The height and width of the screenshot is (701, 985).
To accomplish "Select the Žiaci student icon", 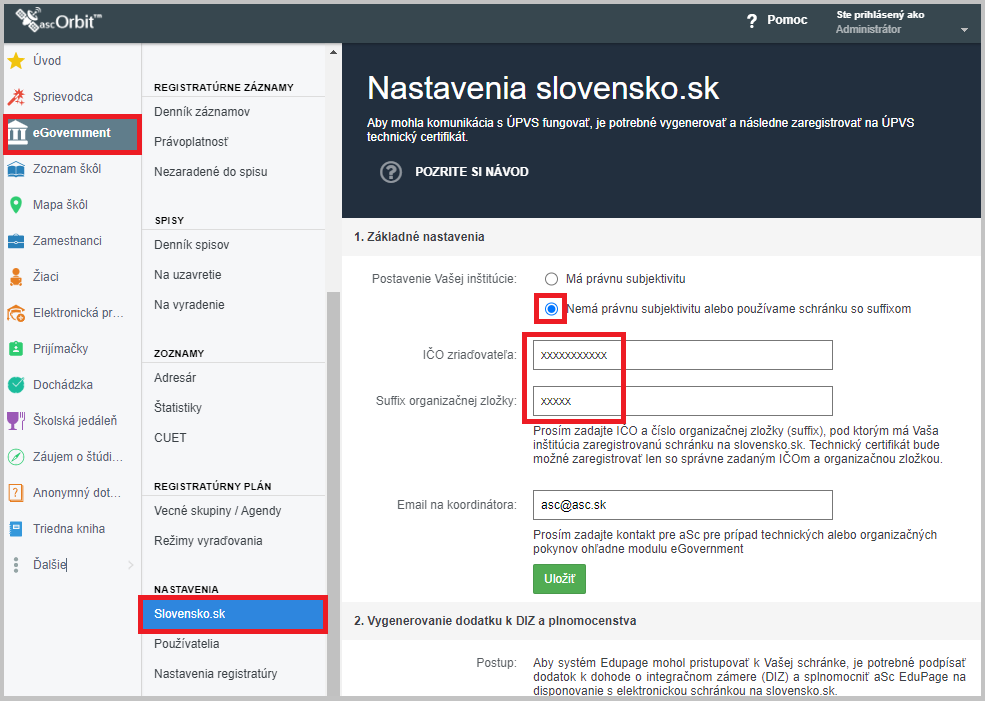I will pyautogui.click(x=16, y=276).
